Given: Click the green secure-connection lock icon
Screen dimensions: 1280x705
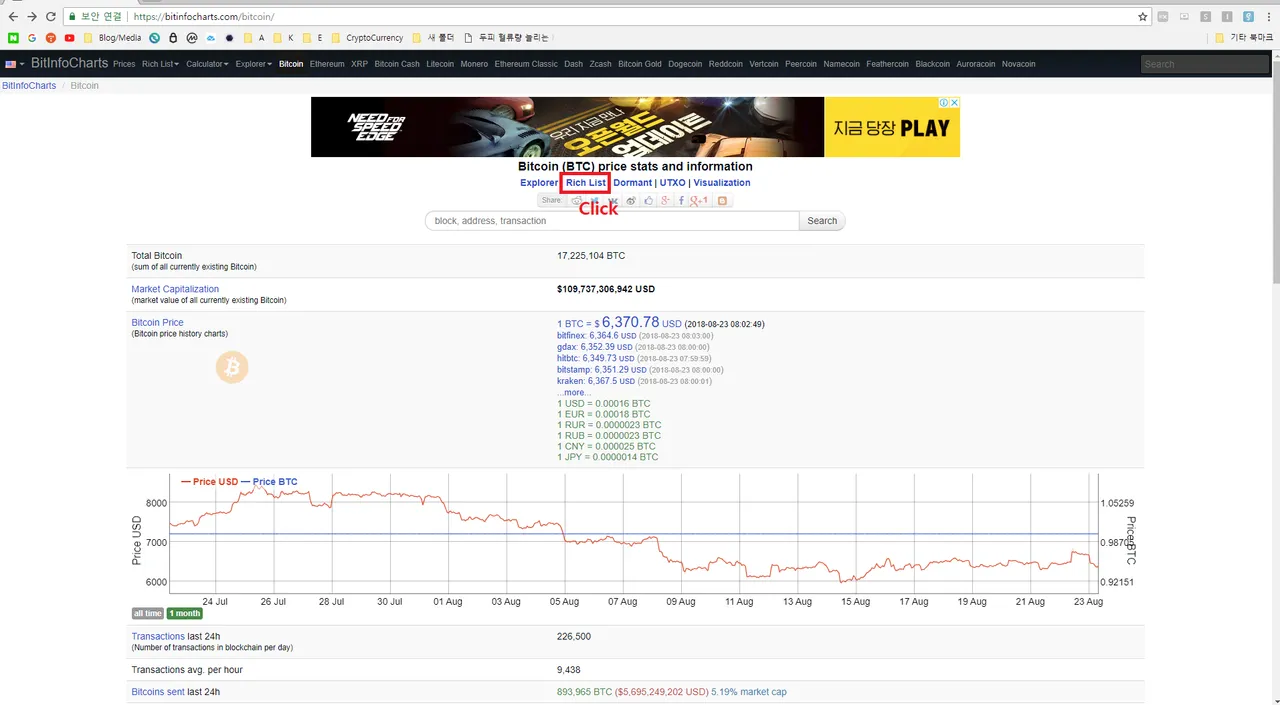Looking at the screenshot, I should (x=72, y=17).
